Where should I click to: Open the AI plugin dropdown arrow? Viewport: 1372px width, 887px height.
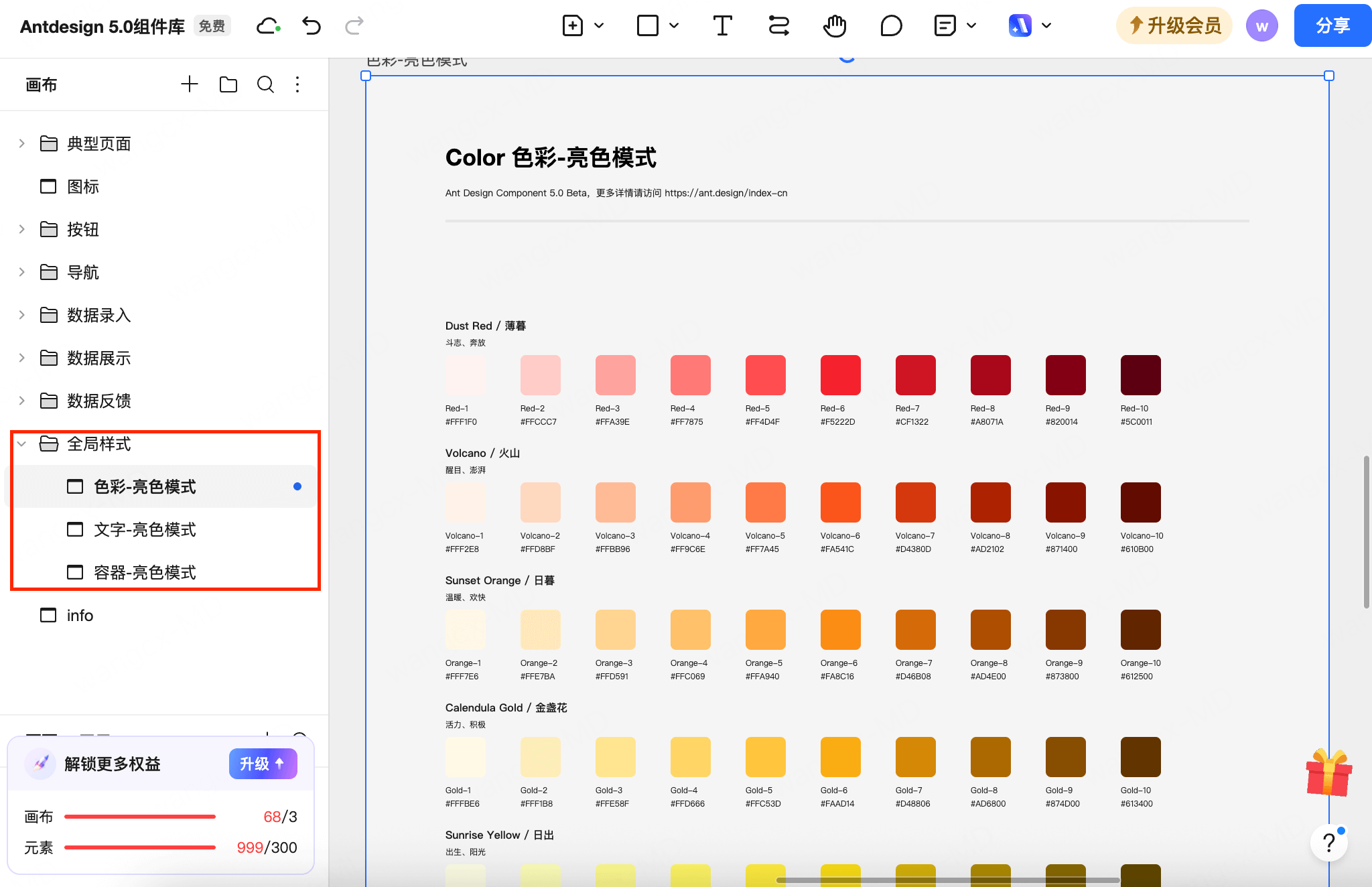[1046, 26]
